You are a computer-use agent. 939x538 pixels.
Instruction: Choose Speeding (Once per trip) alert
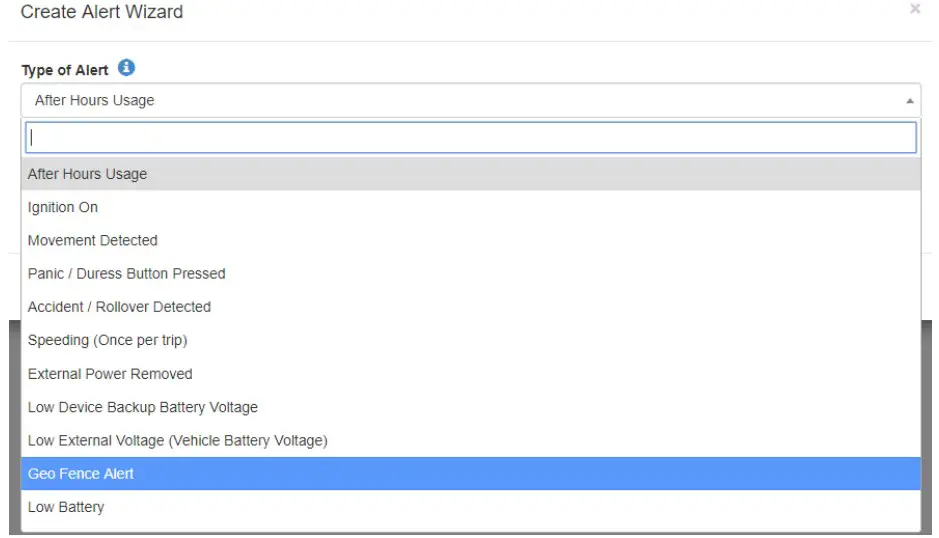pyautogui.click(x=108, y=340)
